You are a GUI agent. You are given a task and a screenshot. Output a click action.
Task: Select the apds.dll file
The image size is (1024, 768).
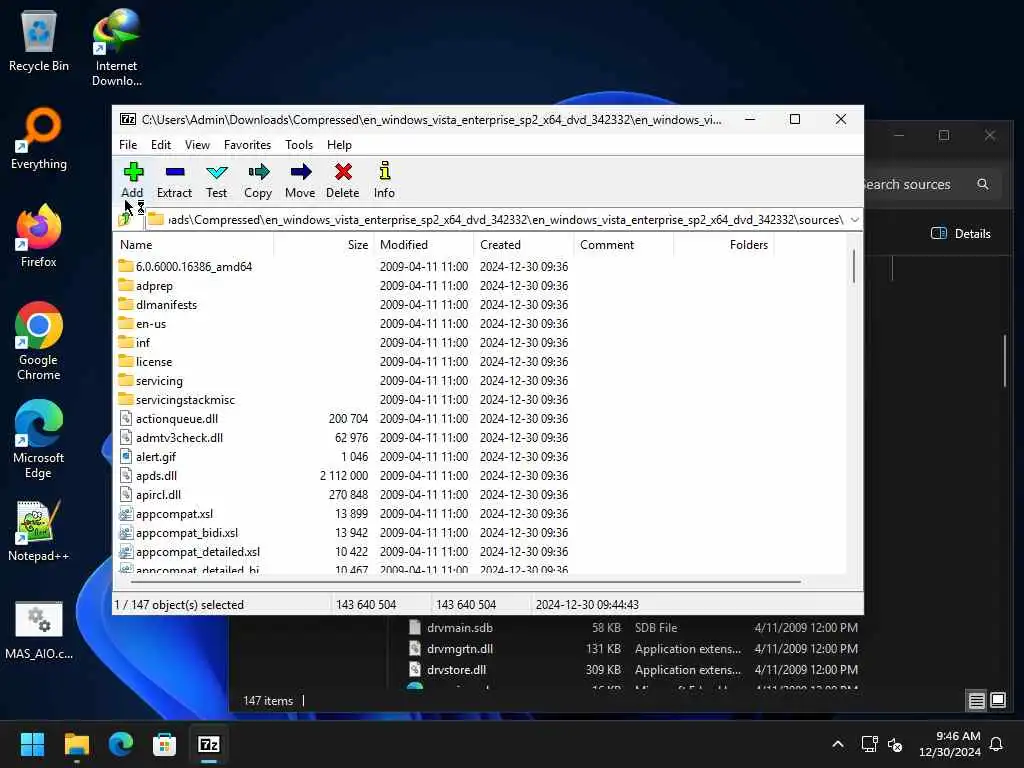148,475
